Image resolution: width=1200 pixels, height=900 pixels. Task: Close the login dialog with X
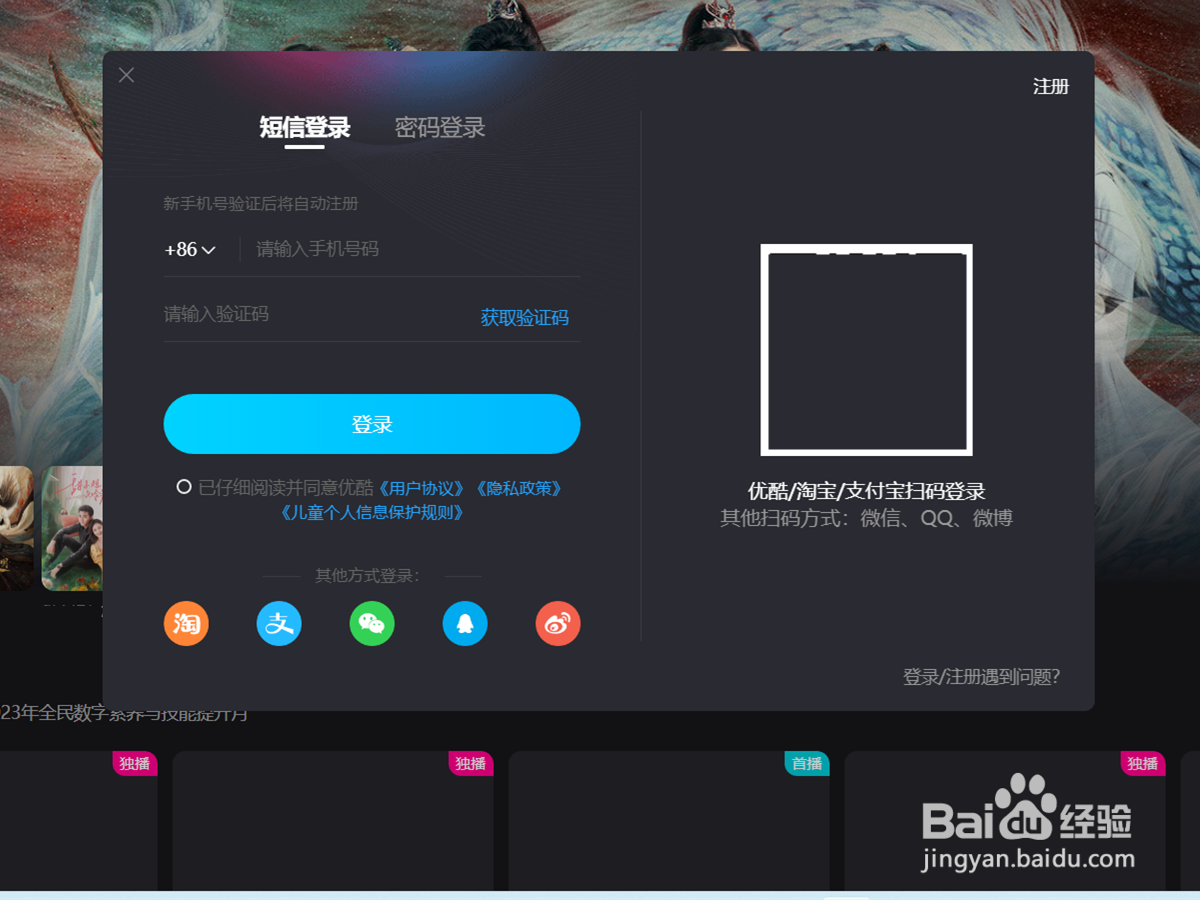(x=126, y=75)
